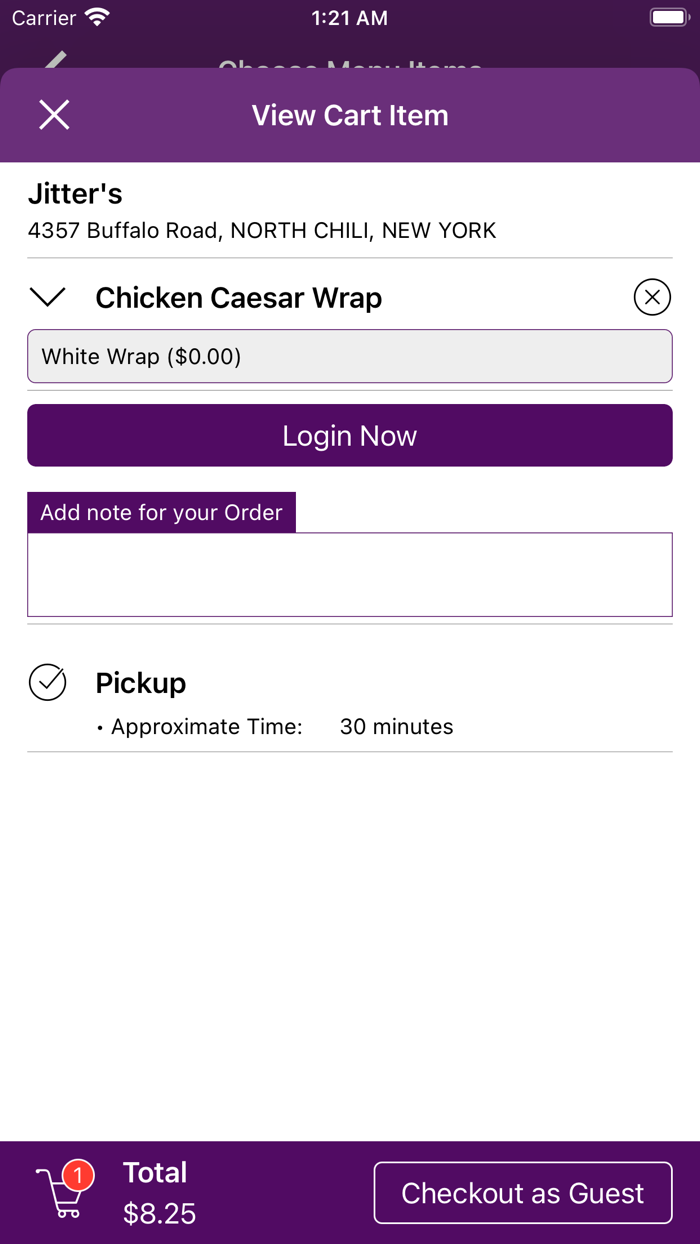700x1244 pixels.
Task: Click the order note text field
Action: point(349,574)
